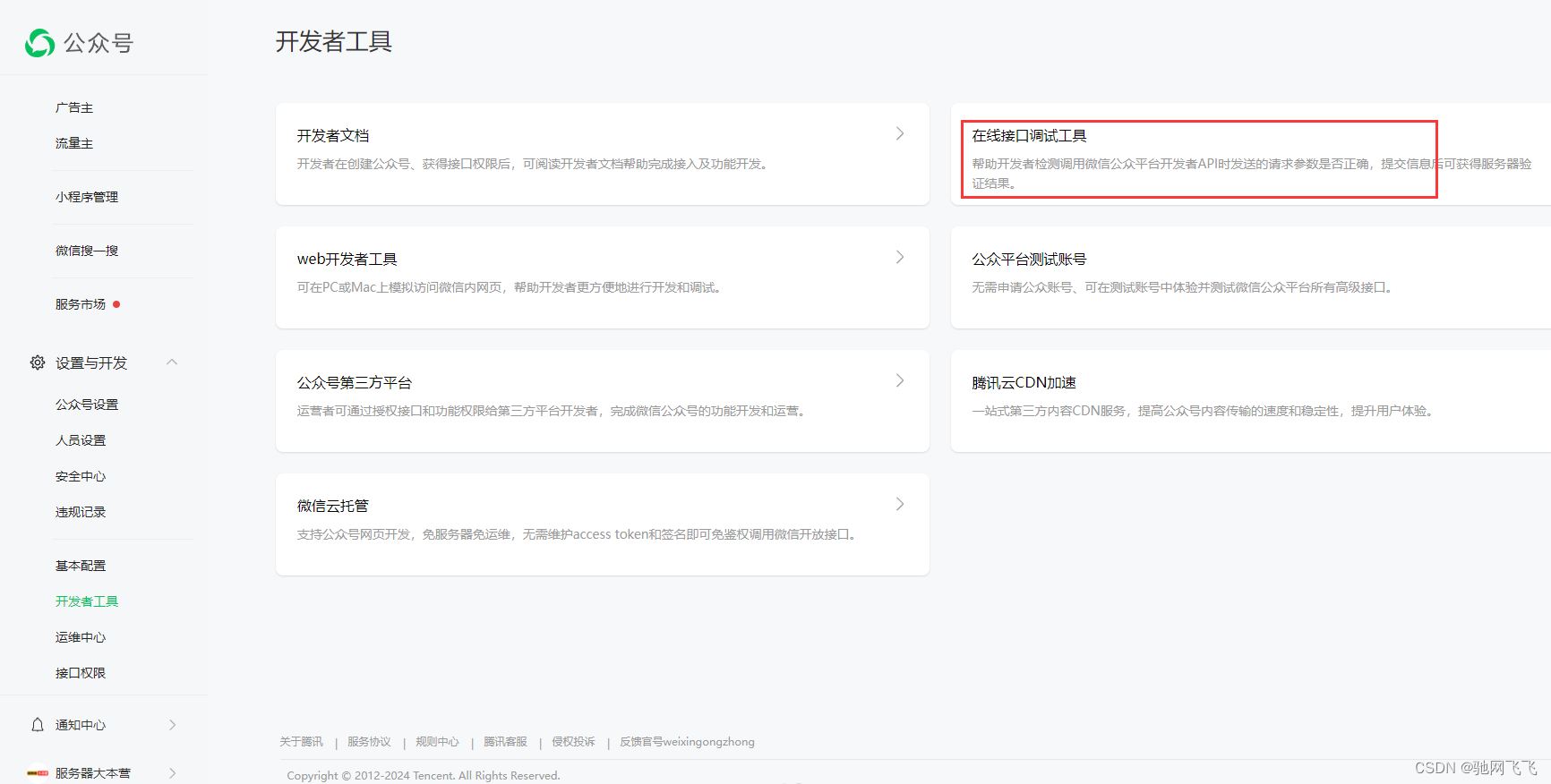This screenshot has height=784, width=1551.
Task: Click the arrow on web开发者工具 card
Action: coord(900,257)
